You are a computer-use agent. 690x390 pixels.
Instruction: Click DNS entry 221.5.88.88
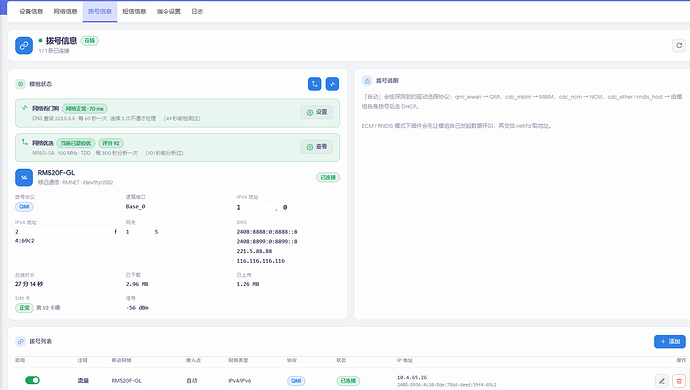pyautogui.click(x=254, y=251)
